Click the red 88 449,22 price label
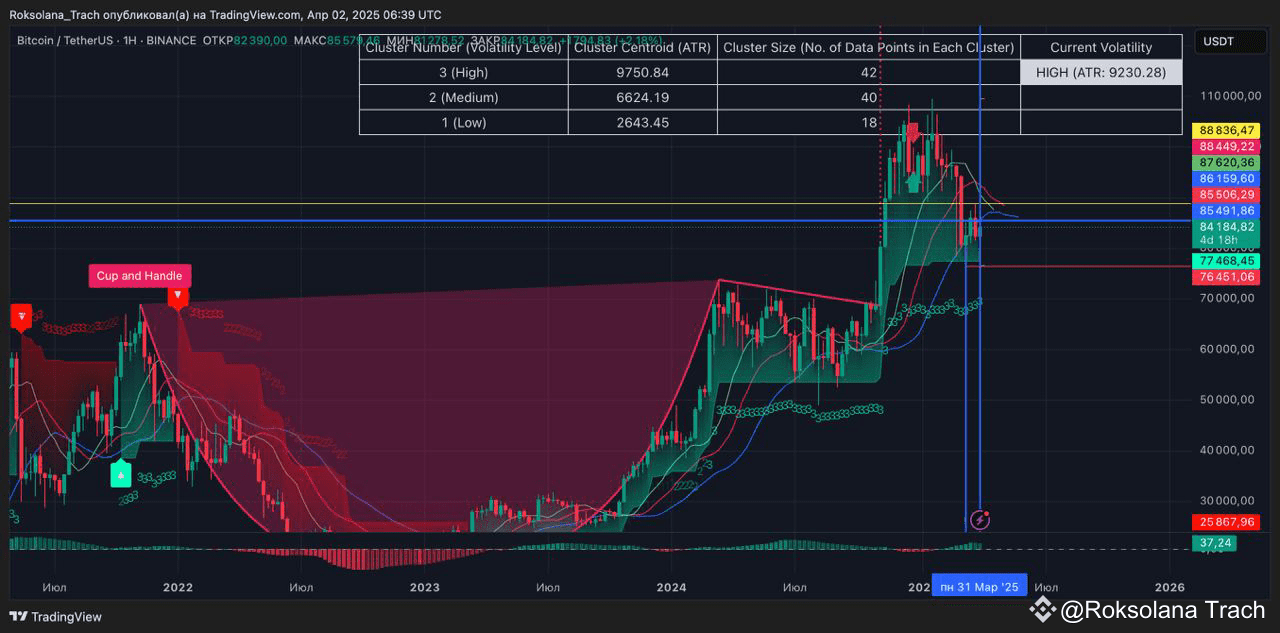 pos(1226,146)
